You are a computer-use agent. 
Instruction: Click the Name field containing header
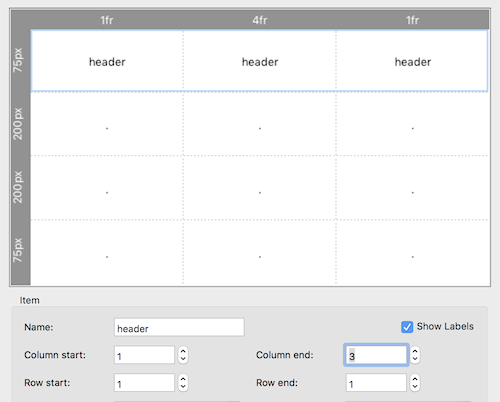[x=179, y=327]
